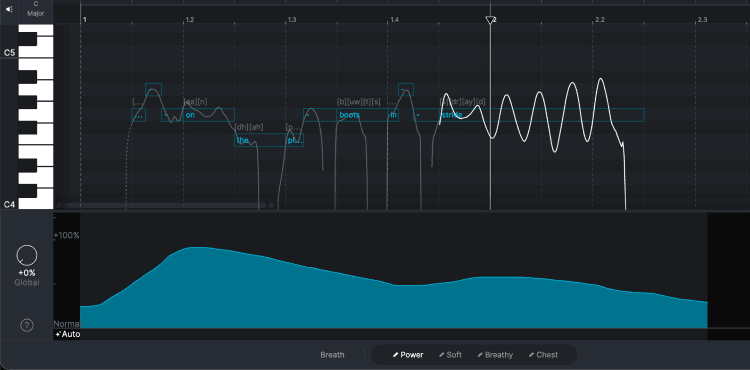
Task: Click the Breath parameter tab
Action: [x=332, y=355]
